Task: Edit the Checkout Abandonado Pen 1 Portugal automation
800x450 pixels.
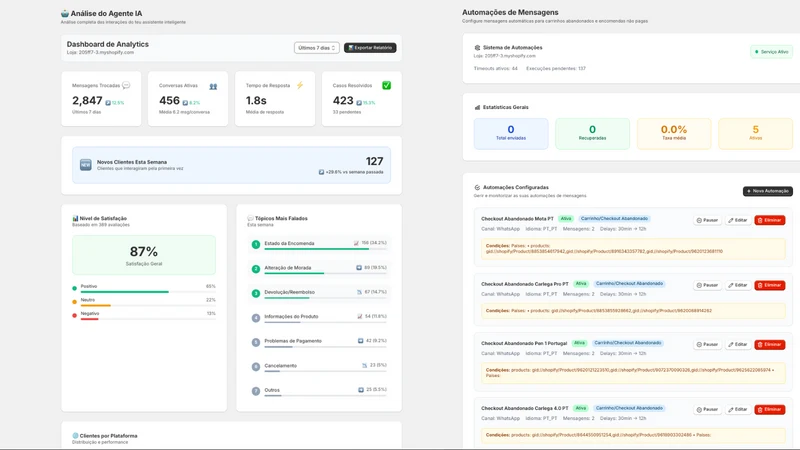Action: [738, 344]
